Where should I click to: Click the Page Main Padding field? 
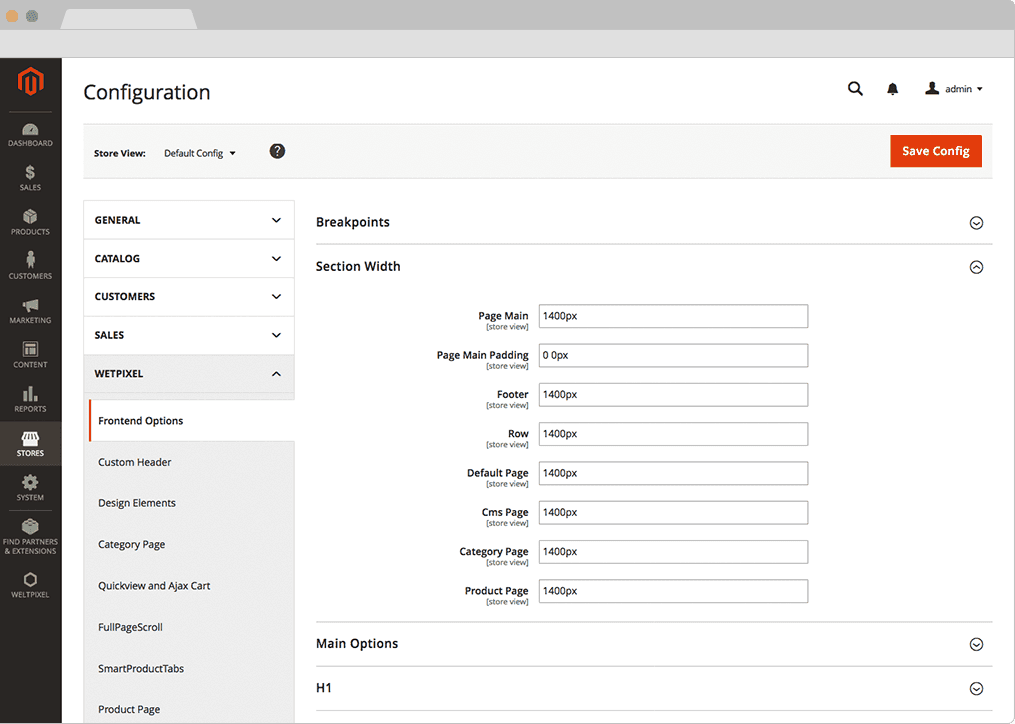pos(672,355)
